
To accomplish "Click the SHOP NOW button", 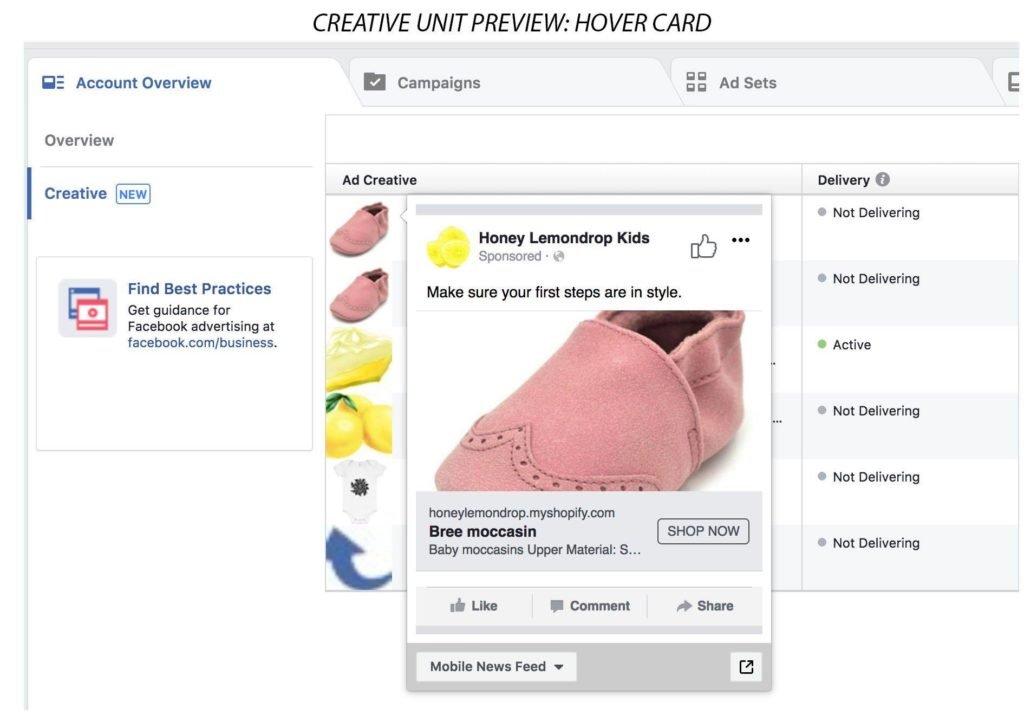I will pyautogui.click(x=703, y=531).
